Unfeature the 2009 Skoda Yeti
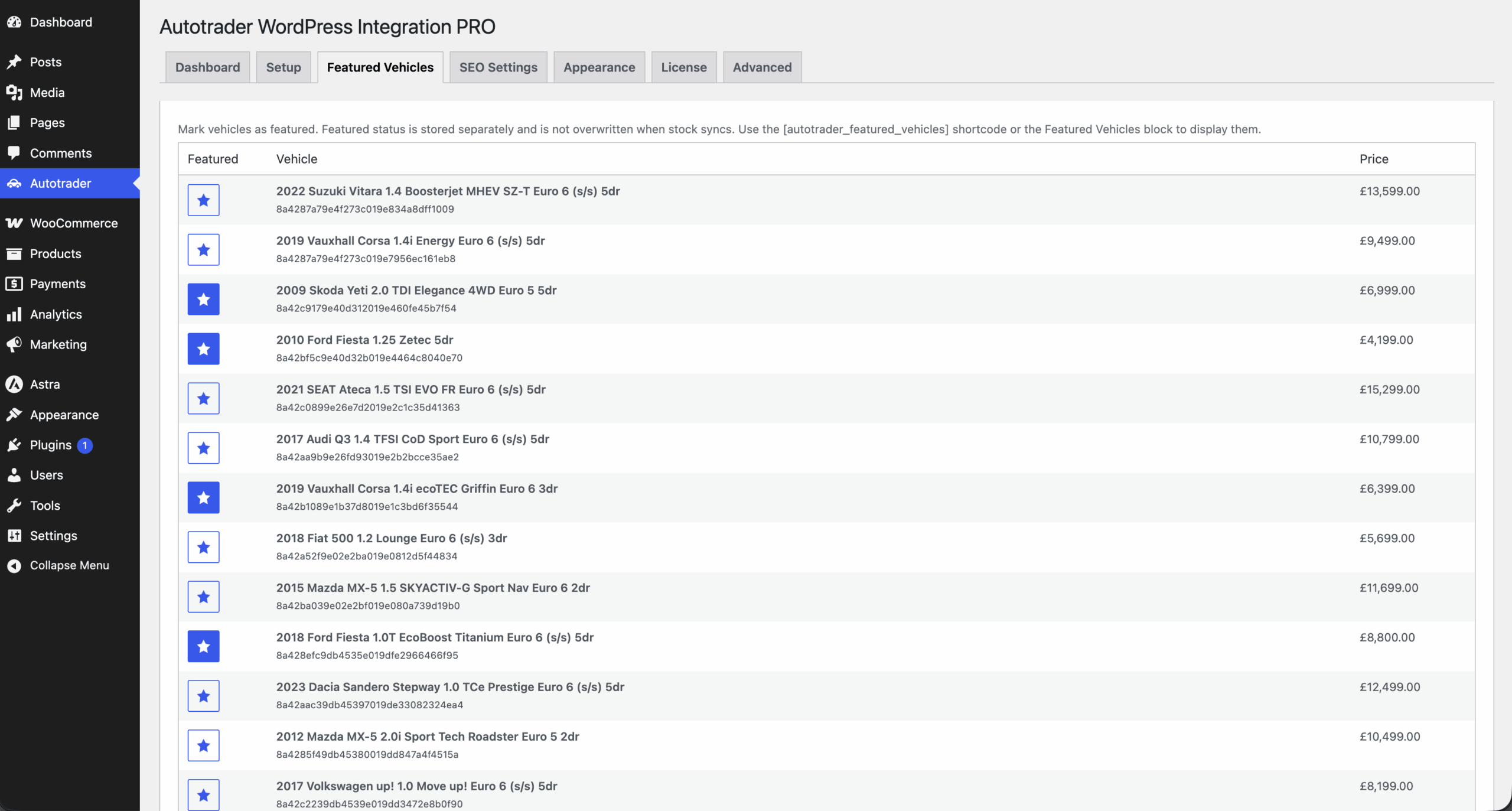The height and width of the screenshot is (811, 1512). 204,299
